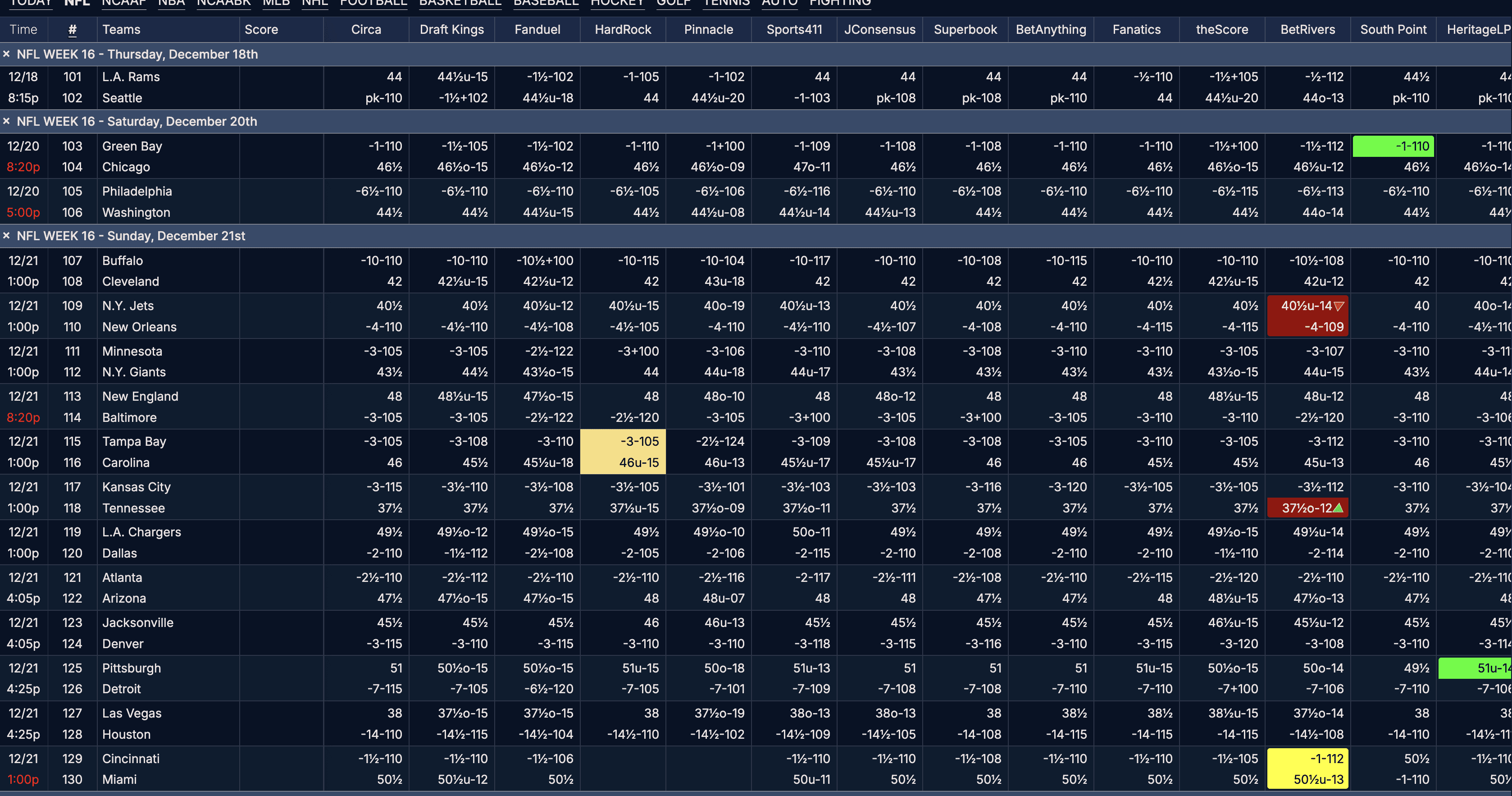The height and width of the screenshot is (796, 1512).
Task: Click the Teams column header
Action: point(122,29)
